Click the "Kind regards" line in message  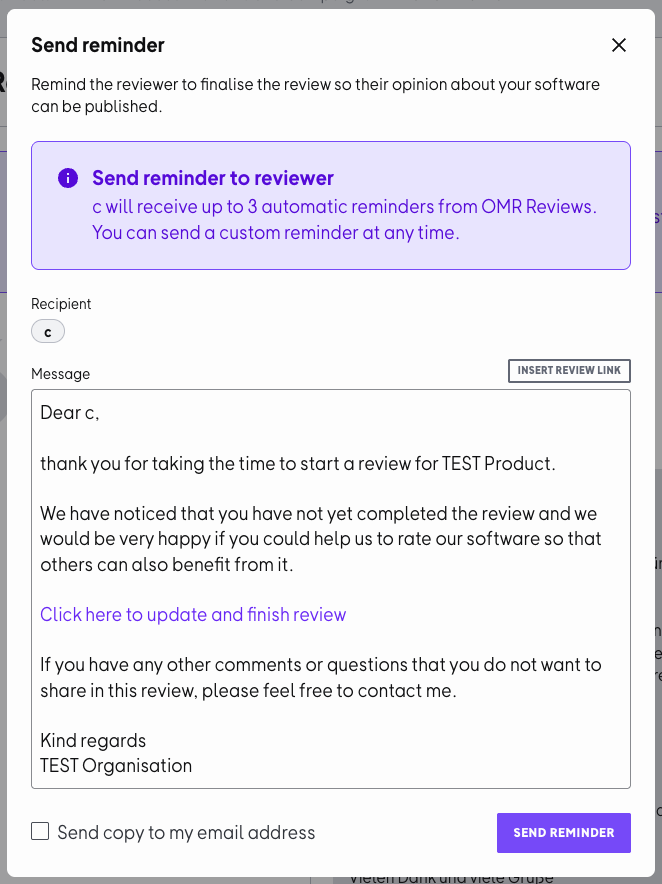[x=93, y=740]
